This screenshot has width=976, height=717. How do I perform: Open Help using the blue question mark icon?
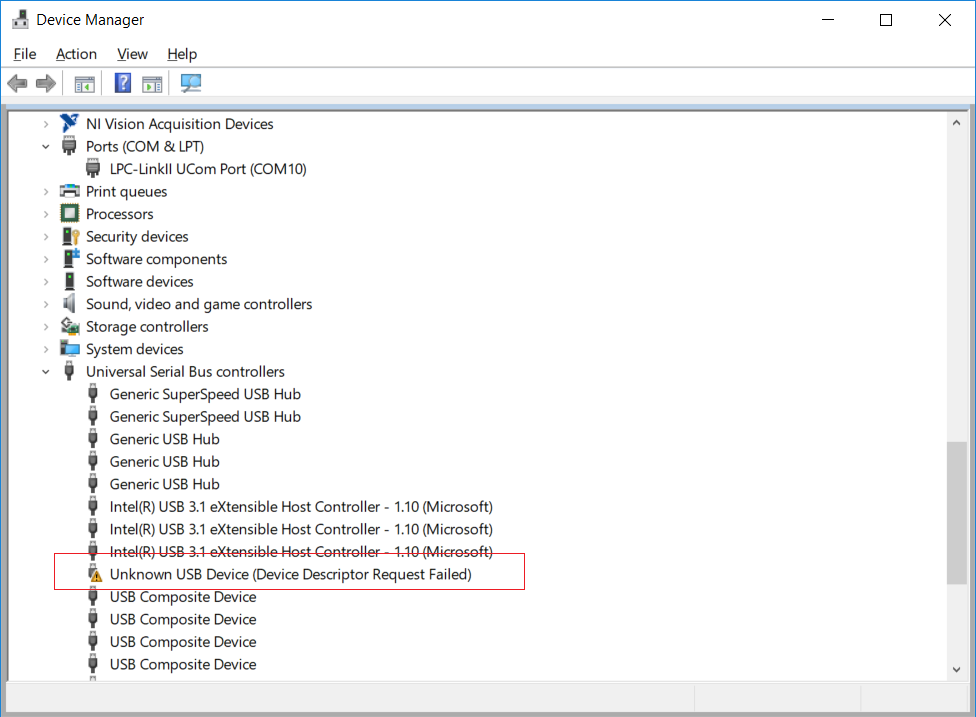(123, 83)
